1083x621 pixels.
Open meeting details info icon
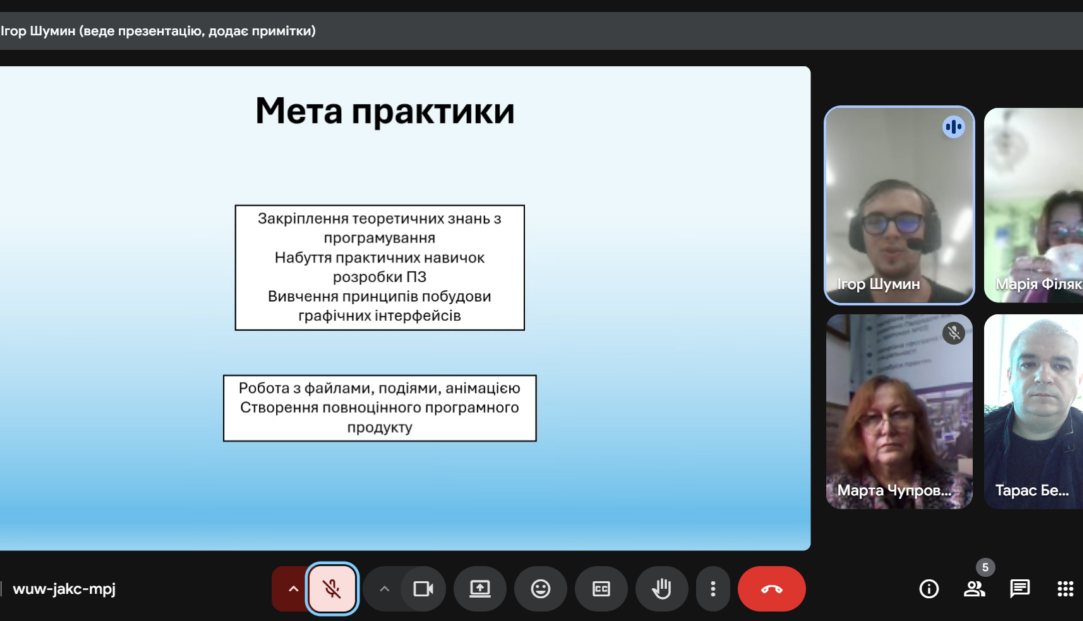pos(928,589)
